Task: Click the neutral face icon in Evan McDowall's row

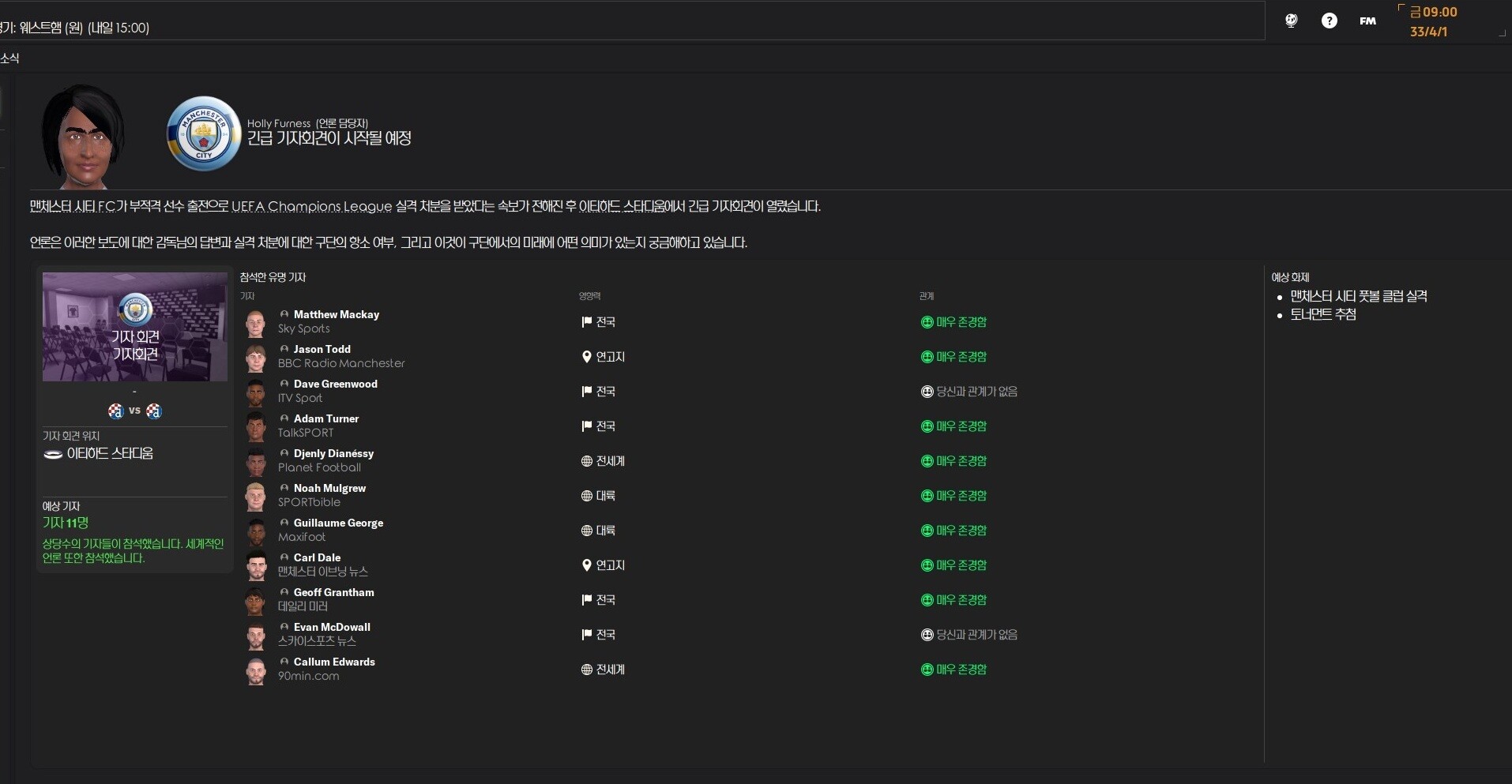Action: click(x=927, y=635)
